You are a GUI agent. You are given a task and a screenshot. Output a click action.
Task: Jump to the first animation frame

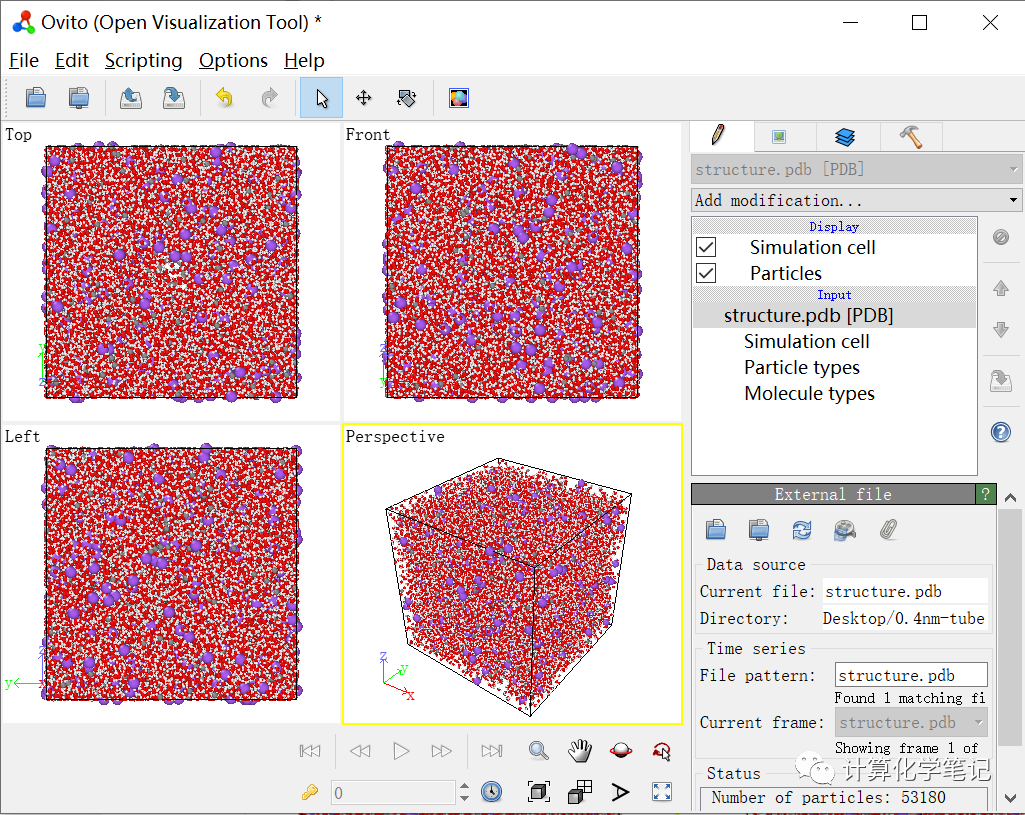point(310,751)
